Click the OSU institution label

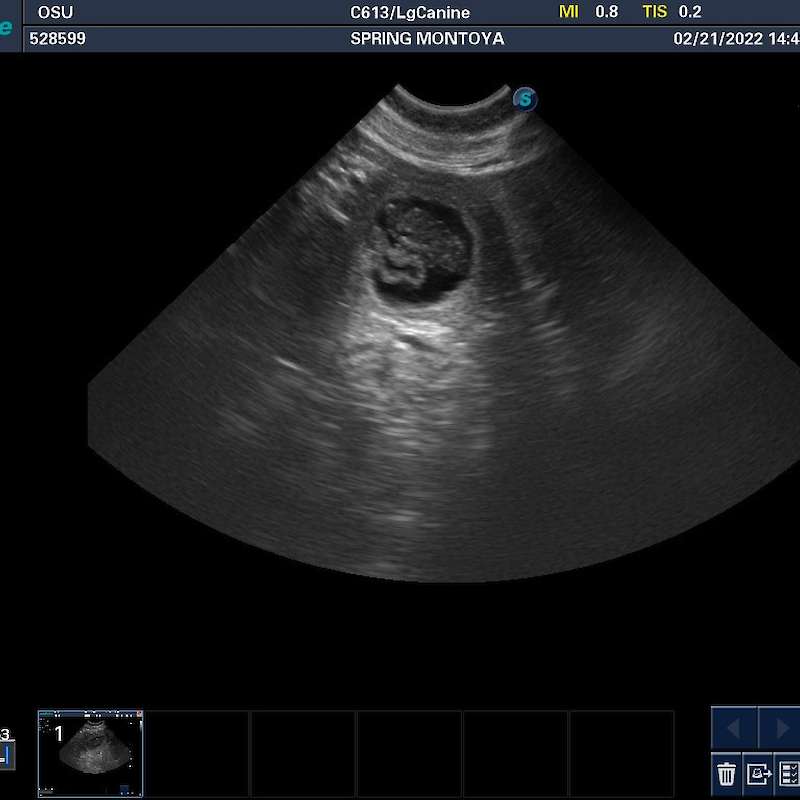(x=56, y=13)
